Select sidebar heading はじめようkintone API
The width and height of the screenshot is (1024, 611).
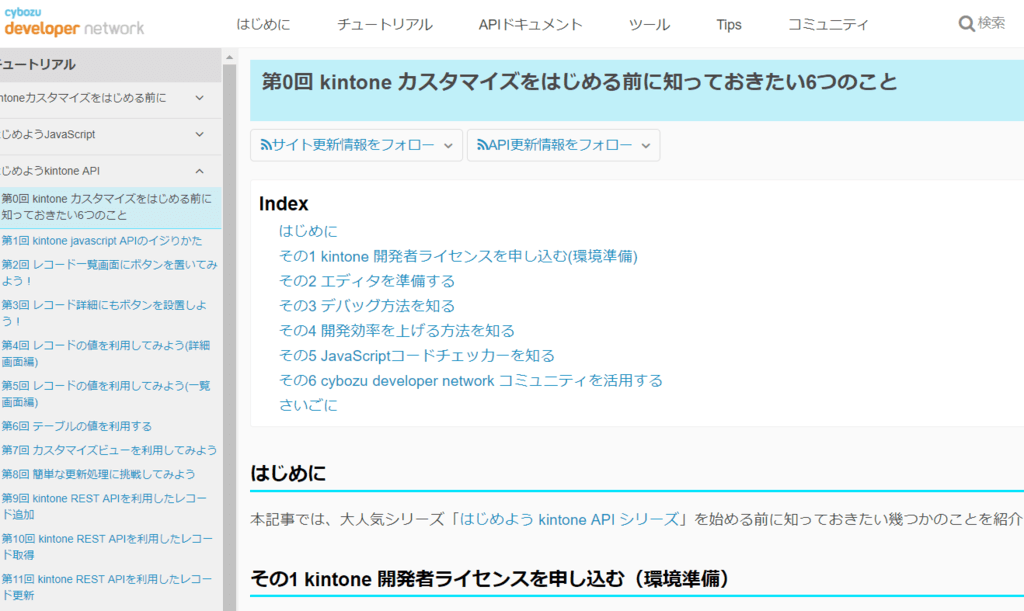point(50,171)
